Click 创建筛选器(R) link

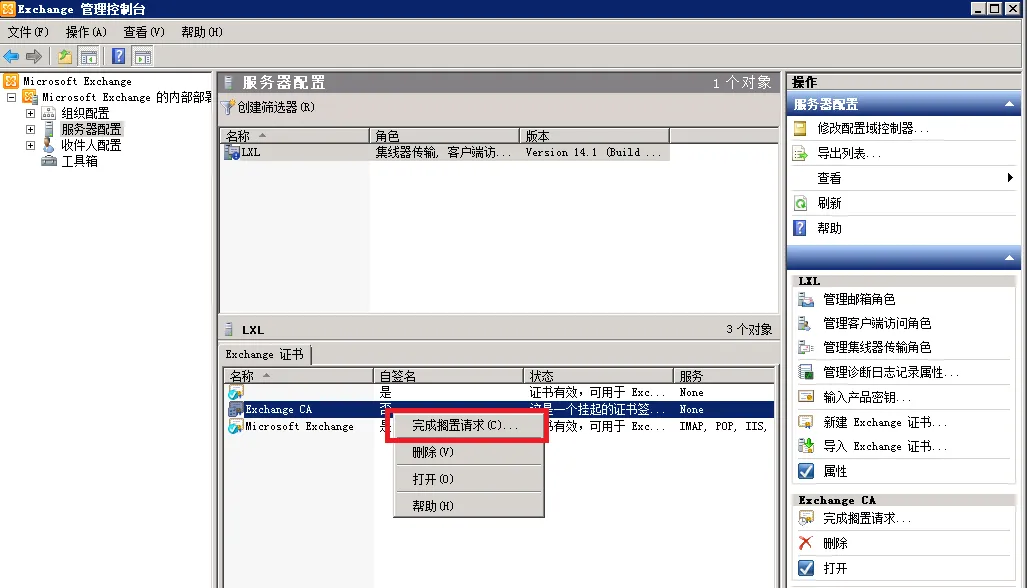click(x=276, y=107)
